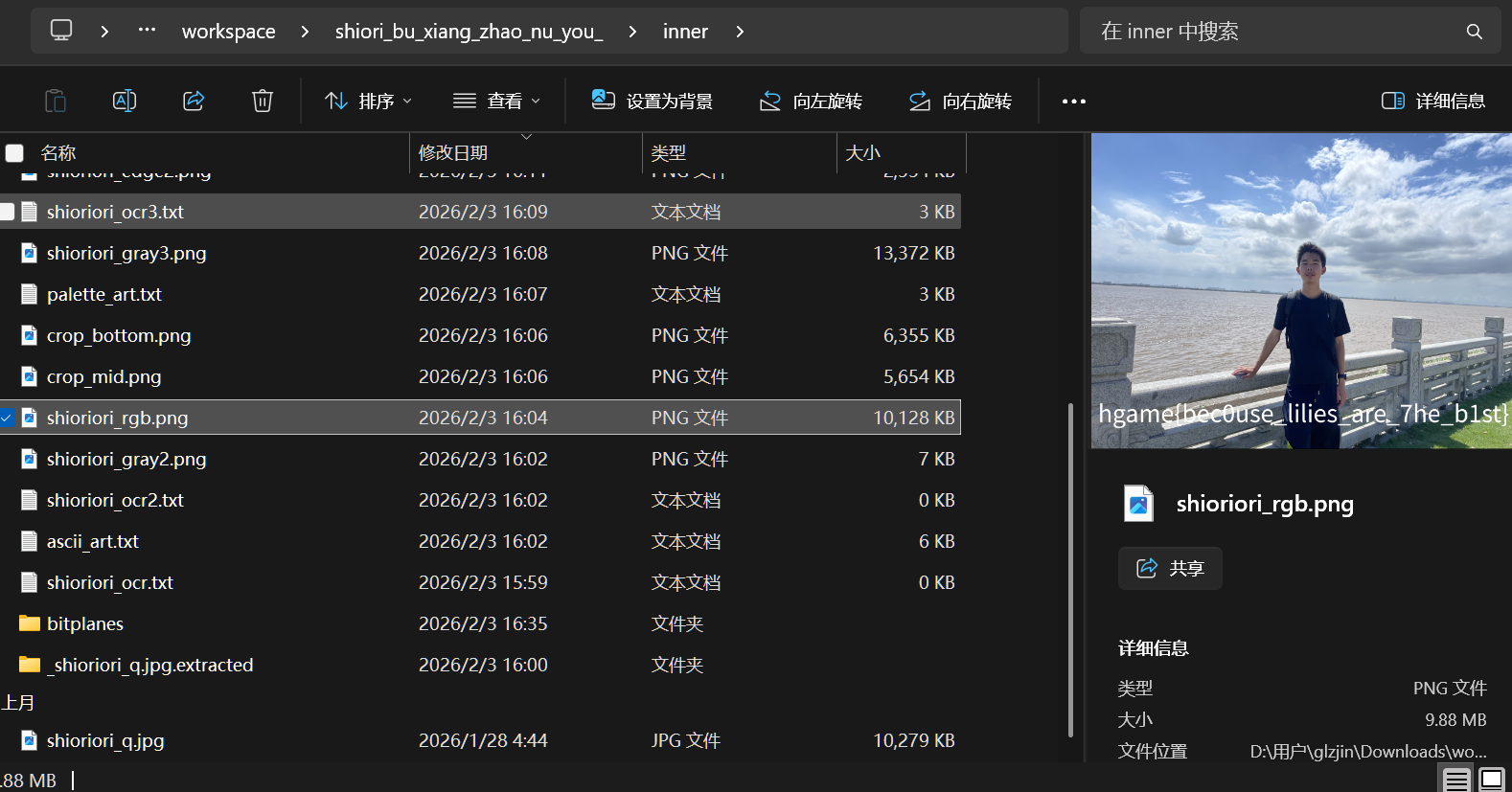Click the delete trash can icon
The height and width of the screenshot is (792, 1512).
(263, 101)
